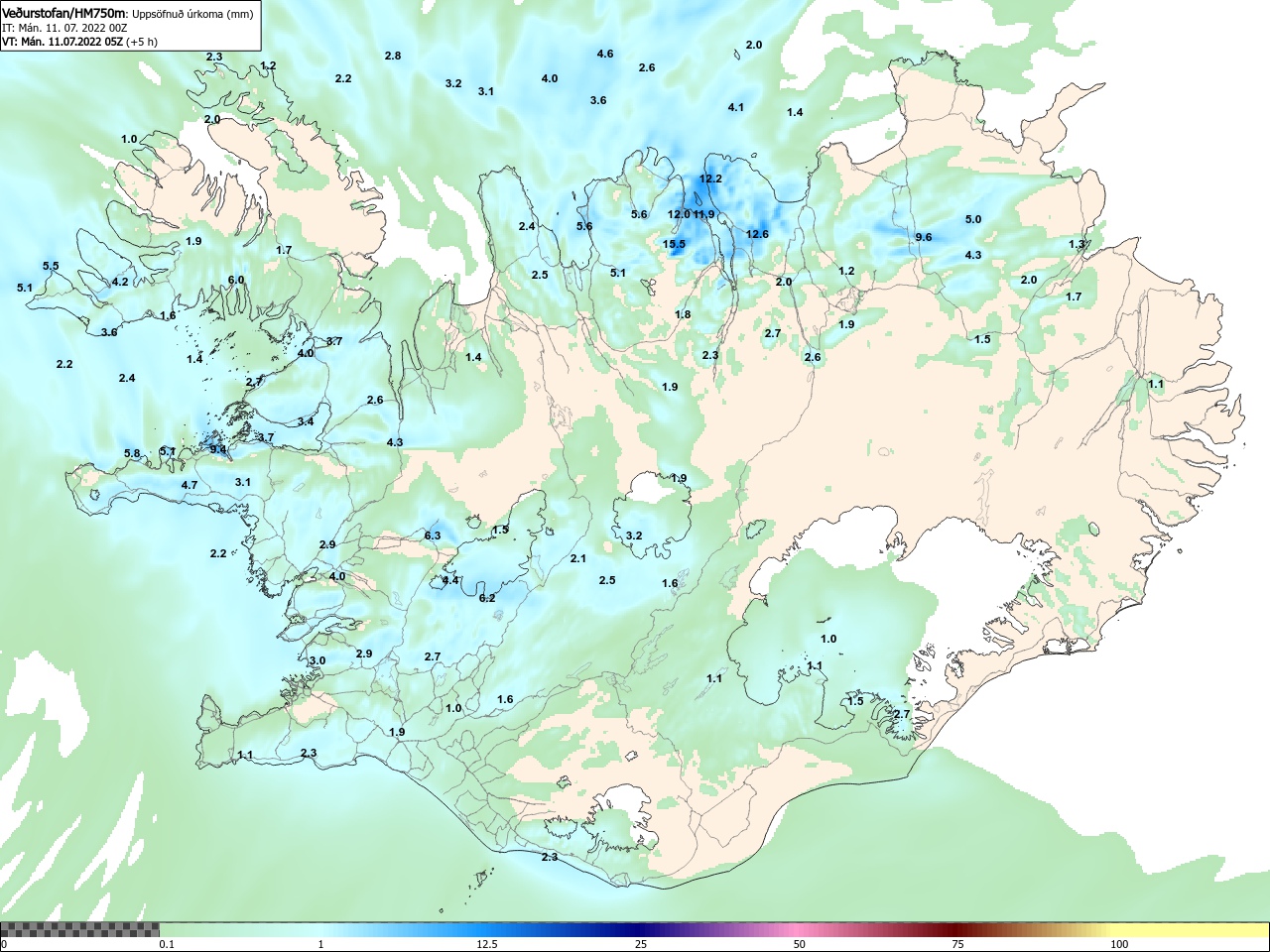This screenshot has width=1270, height=952.
Task: Click the map title 'Veðurstofan/HM750m'
Action: pyautogui.click(x=63, y=13)
